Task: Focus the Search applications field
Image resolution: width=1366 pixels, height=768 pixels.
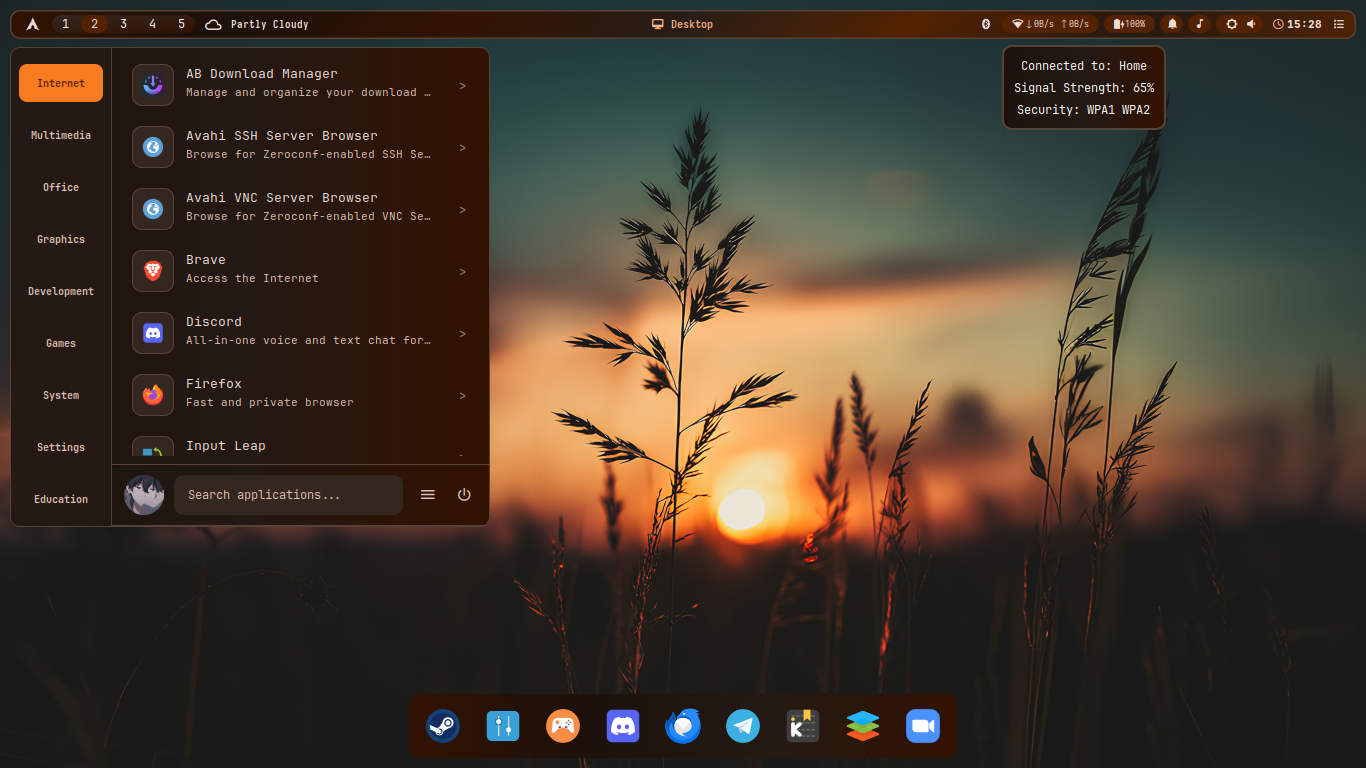Action: (x=288, y=495)
